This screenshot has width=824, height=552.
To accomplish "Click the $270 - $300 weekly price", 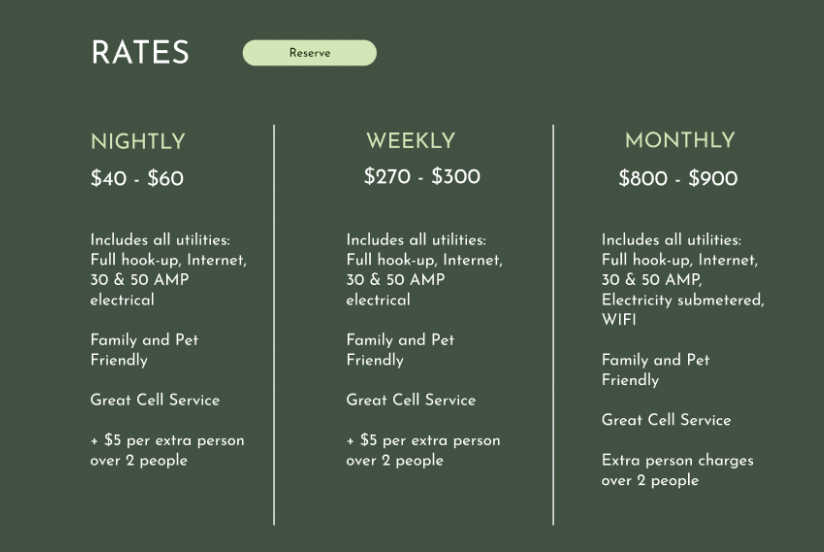I will 422,177.
